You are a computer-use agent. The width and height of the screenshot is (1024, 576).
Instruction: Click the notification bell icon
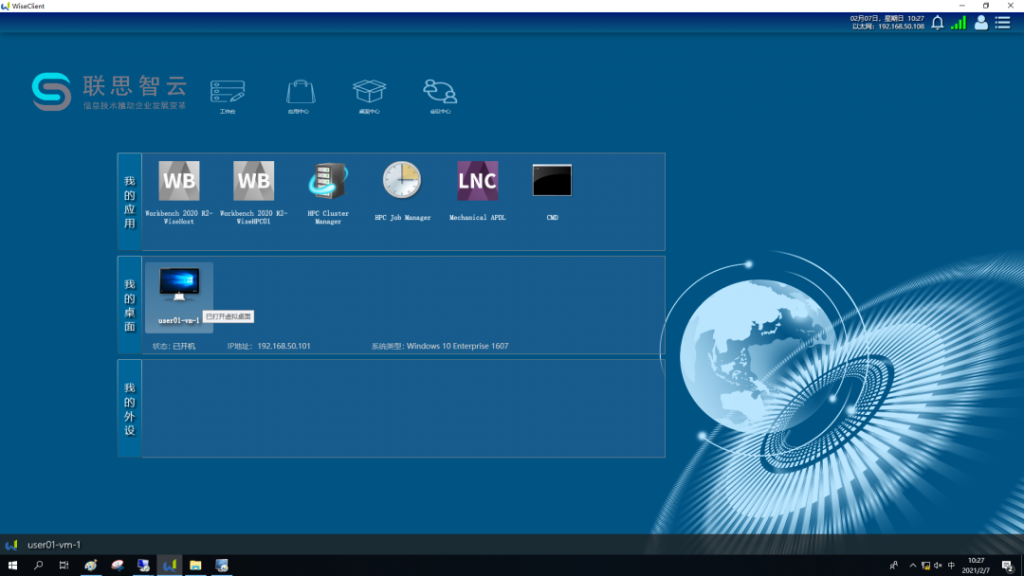pos(937,23)
